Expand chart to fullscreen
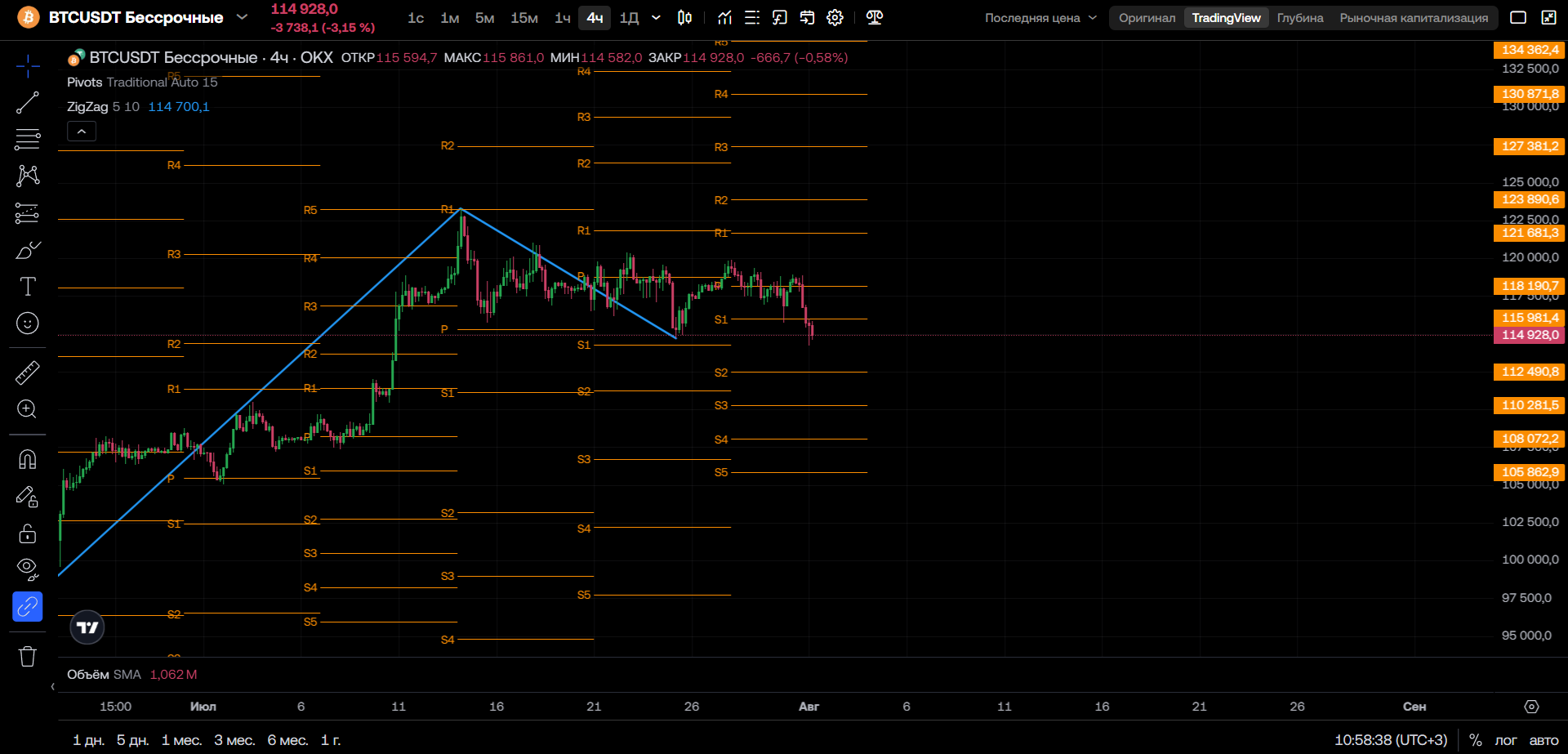Screen dimensions: 1568x754 [x=1548, y=17]
